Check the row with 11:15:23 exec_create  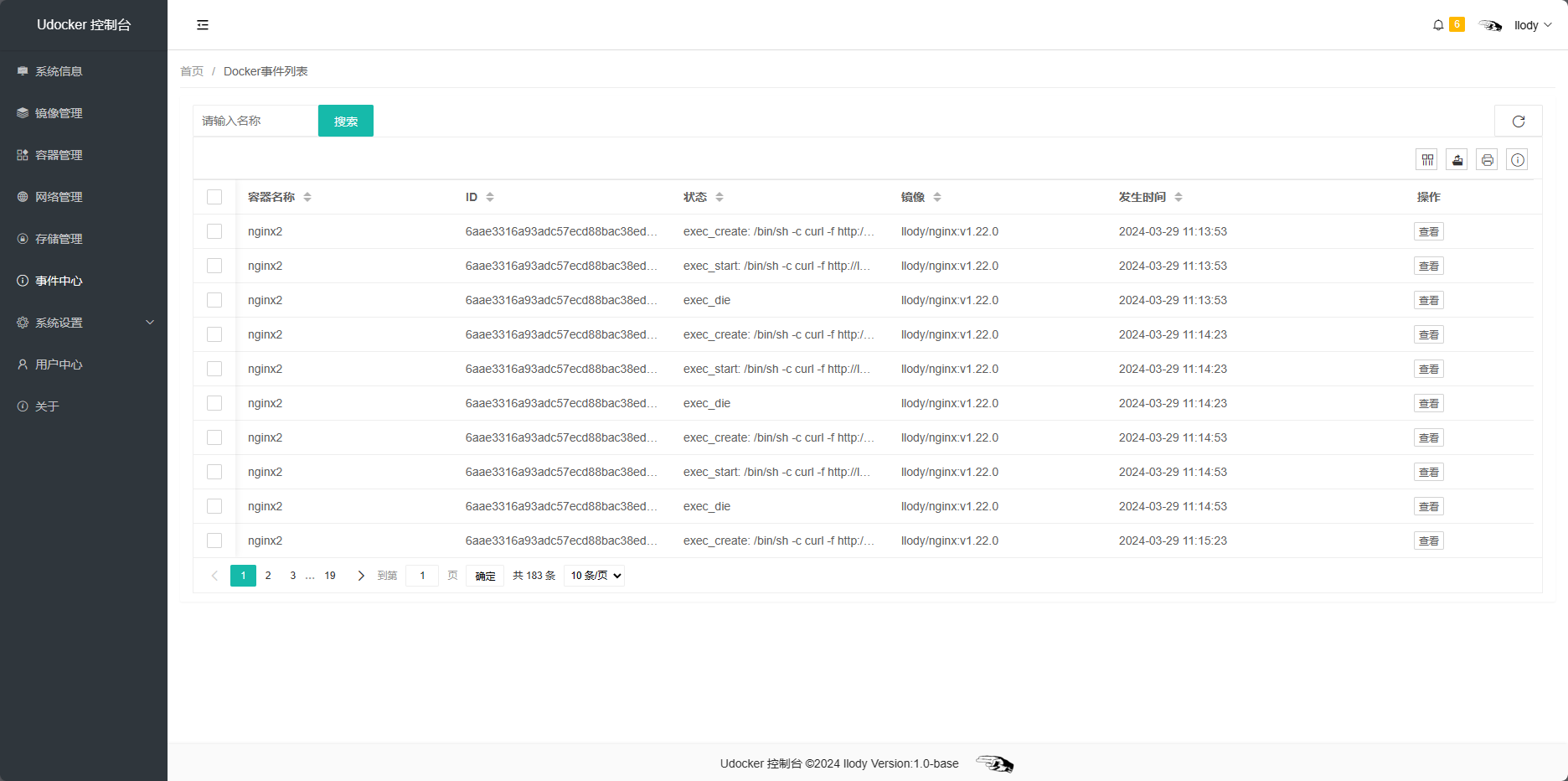tap(214, 540)
